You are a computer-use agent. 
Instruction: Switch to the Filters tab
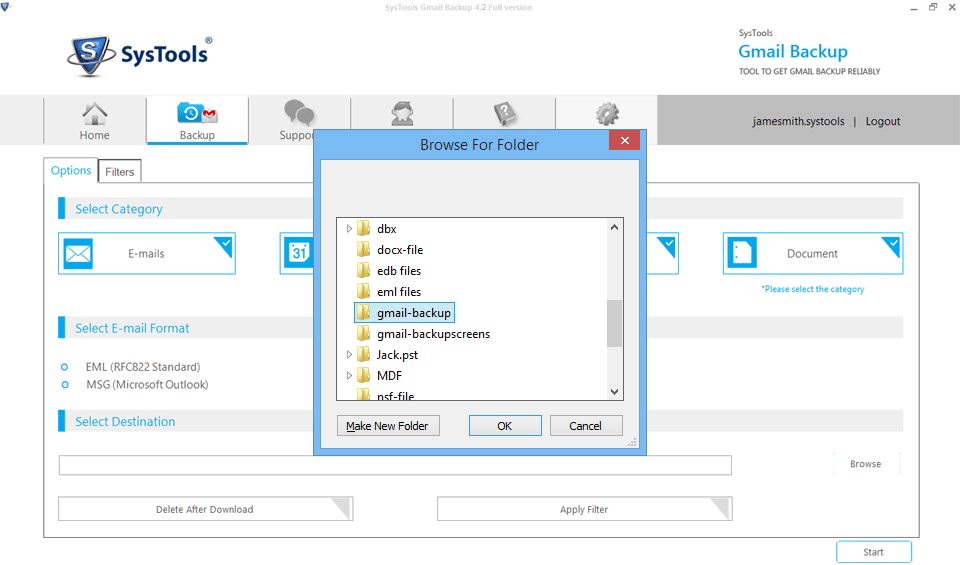[119, 172]
